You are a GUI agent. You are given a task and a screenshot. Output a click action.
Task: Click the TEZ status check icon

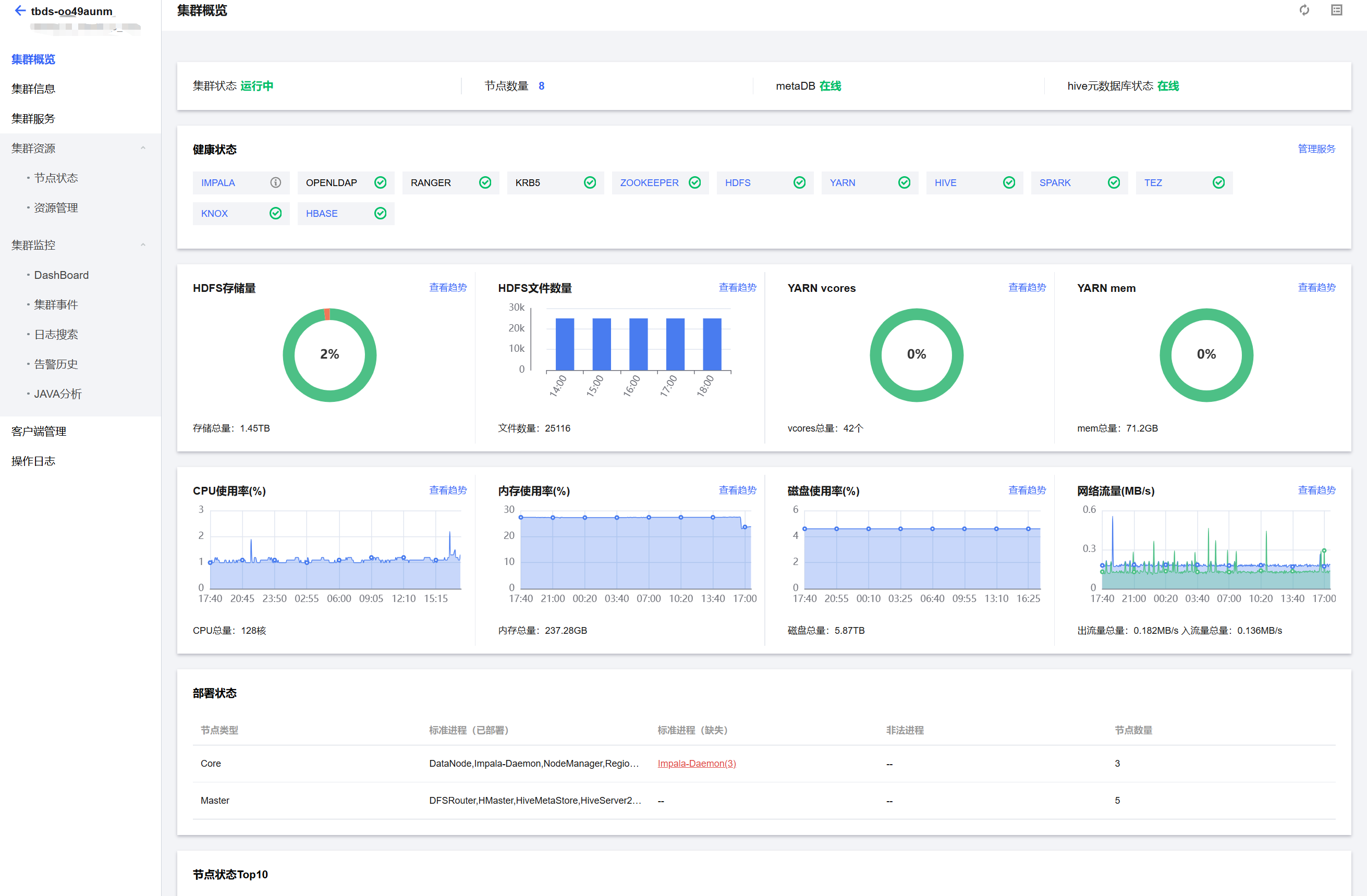[x=1218, y=182]
